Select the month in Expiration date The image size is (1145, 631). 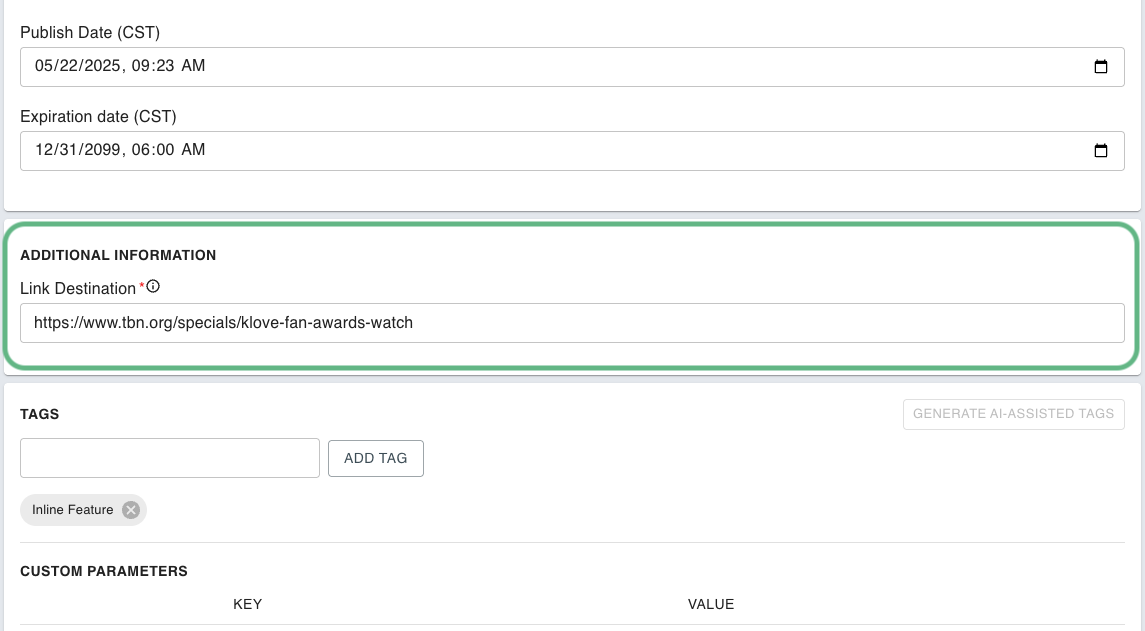44,151
